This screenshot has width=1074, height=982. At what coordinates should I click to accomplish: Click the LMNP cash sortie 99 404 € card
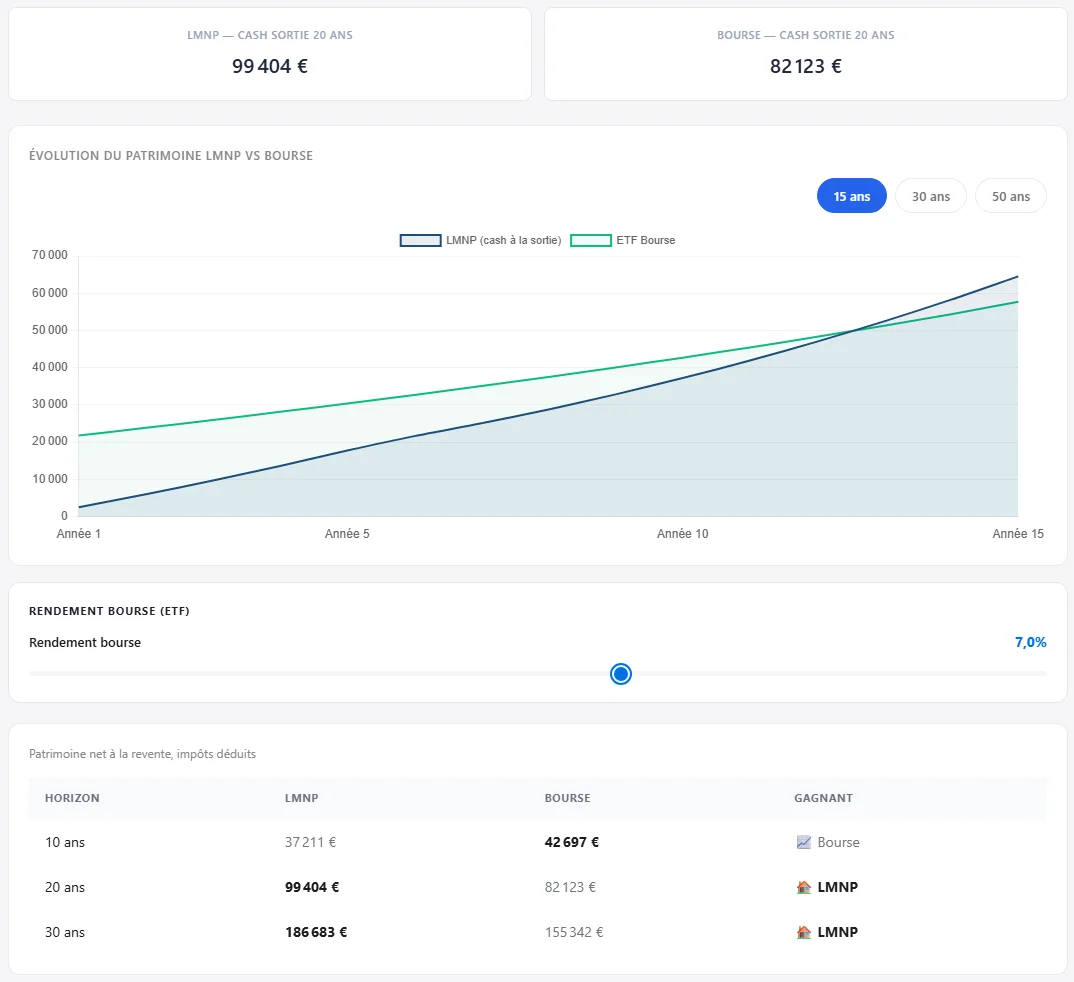point(270,54)
